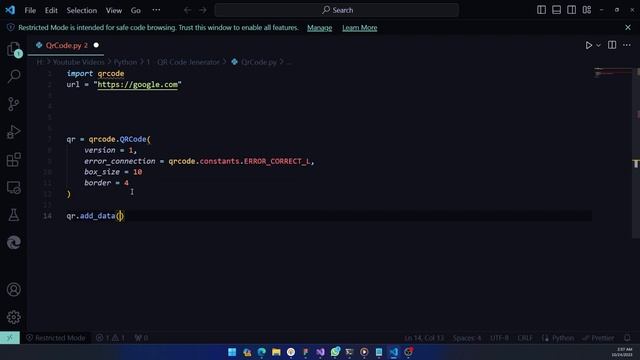Image resolution: width=640 pixels, height=360 pixels.
Task: Open the Go menu
Action: coord(136,10)
